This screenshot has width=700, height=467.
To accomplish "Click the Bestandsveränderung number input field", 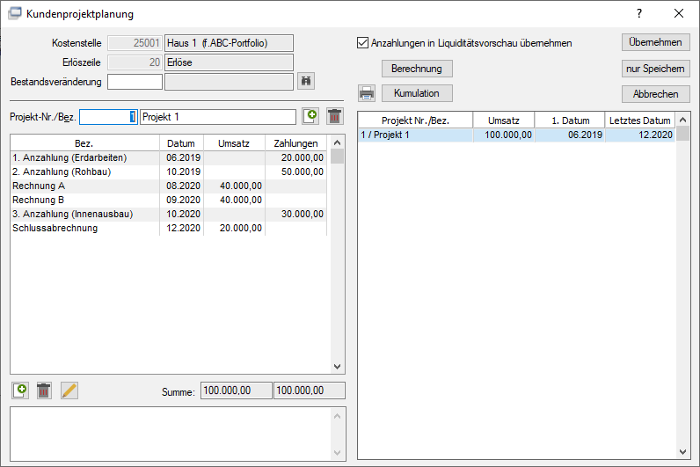I will point(135,82).
